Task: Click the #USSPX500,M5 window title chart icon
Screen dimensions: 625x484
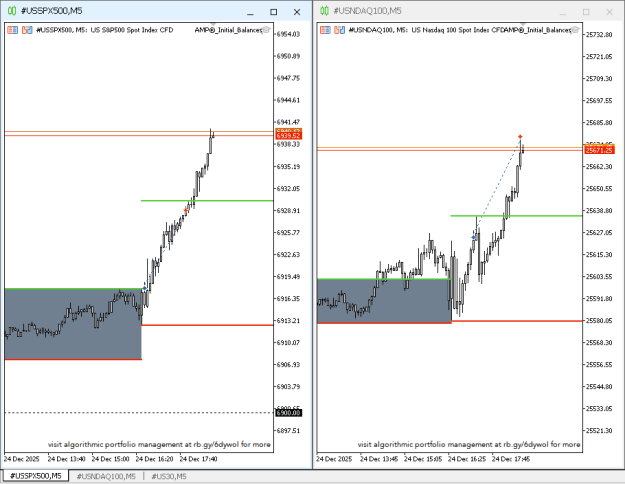Action: [12, 11]
